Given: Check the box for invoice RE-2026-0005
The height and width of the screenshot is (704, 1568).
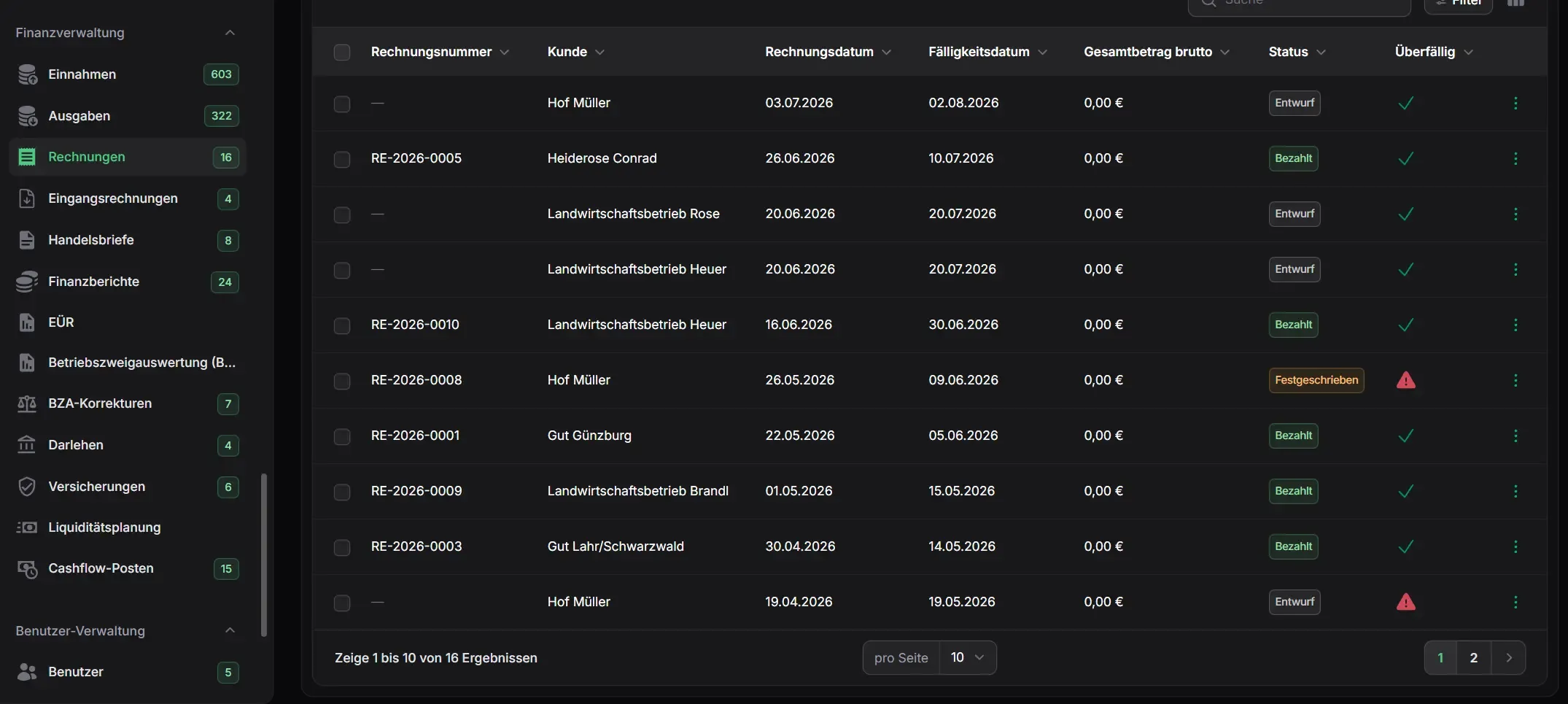Looking at the screenshot, I should pos(342,159).
